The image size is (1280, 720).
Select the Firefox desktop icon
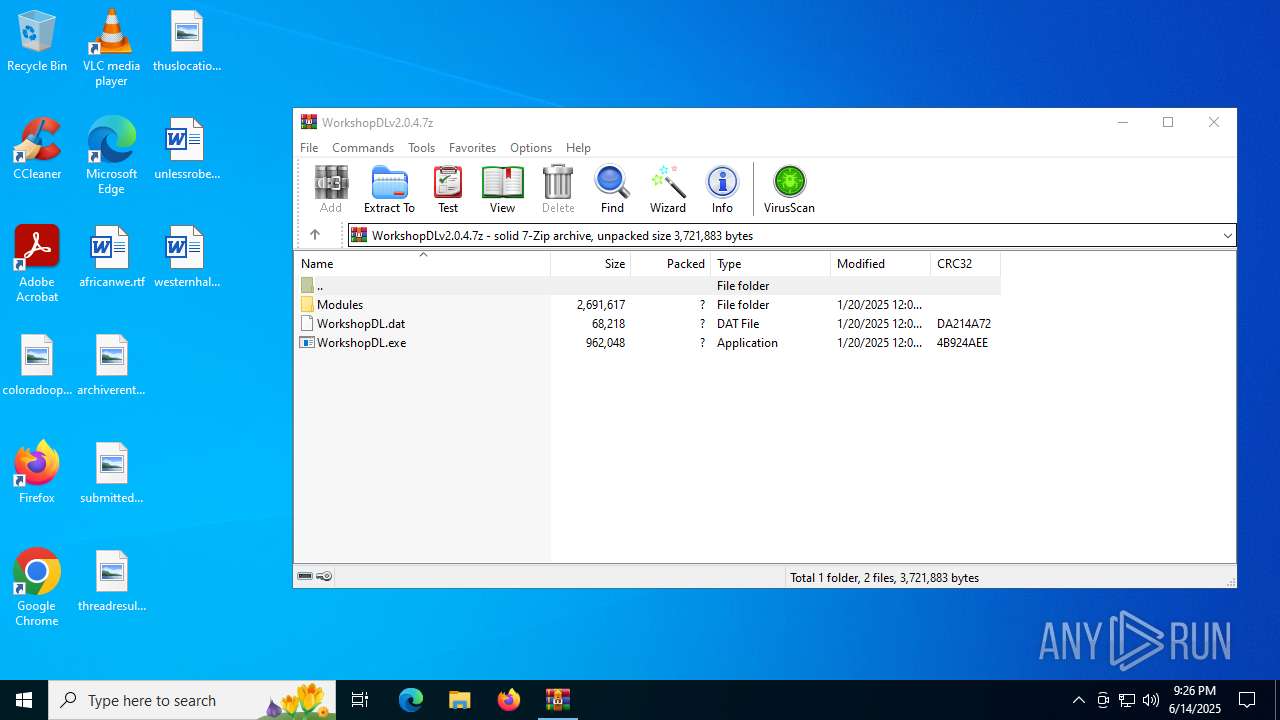(37, 473)
